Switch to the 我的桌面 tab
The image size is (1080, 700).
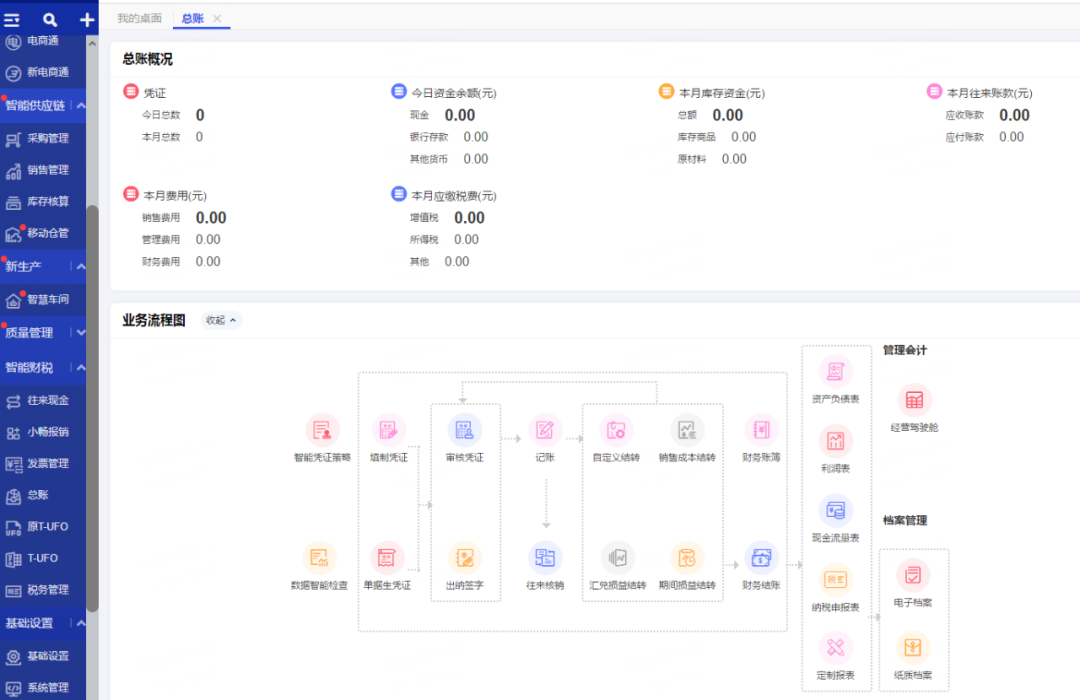click(x=139, y=18)
